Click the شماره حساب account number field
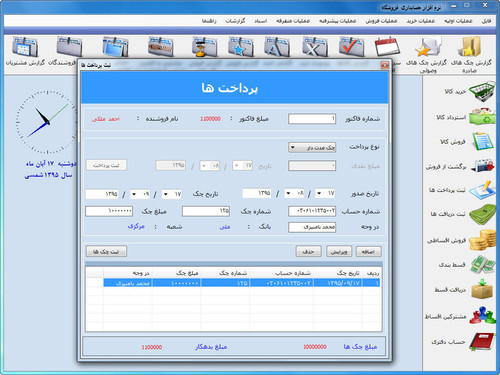500x375 pixels. [x=312, y=211]
